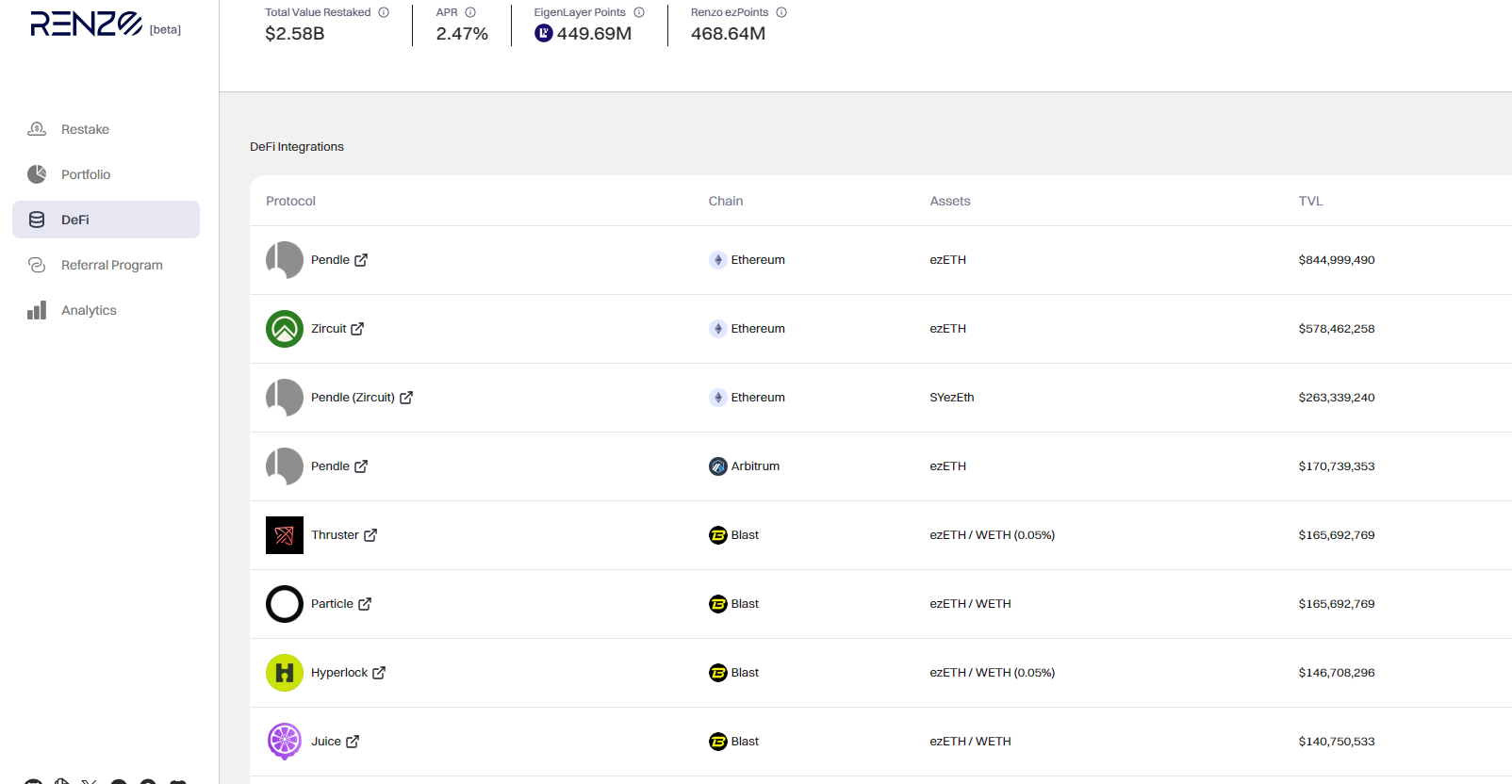Select the $263,339,240 TVL value
Screen dimensions: 1512x784
(1337, 398)
